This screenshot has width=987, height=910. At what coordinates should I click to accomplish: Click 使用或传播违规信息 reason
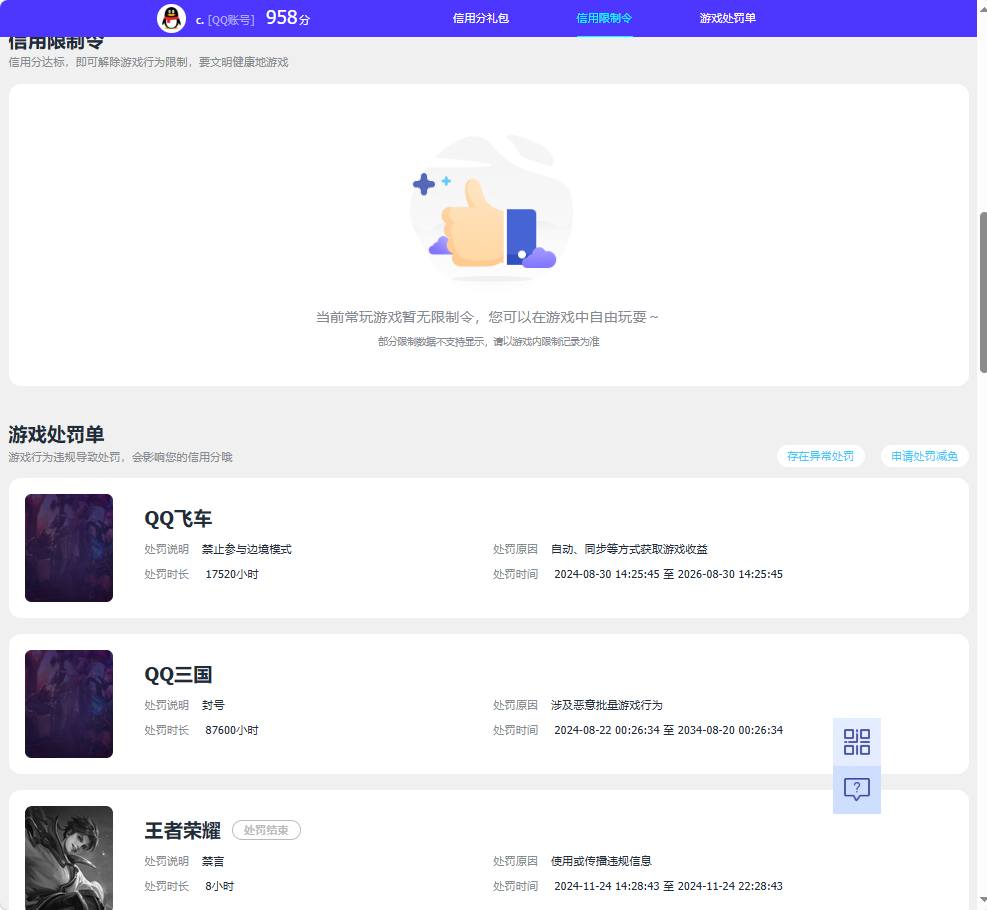(601, 862)
